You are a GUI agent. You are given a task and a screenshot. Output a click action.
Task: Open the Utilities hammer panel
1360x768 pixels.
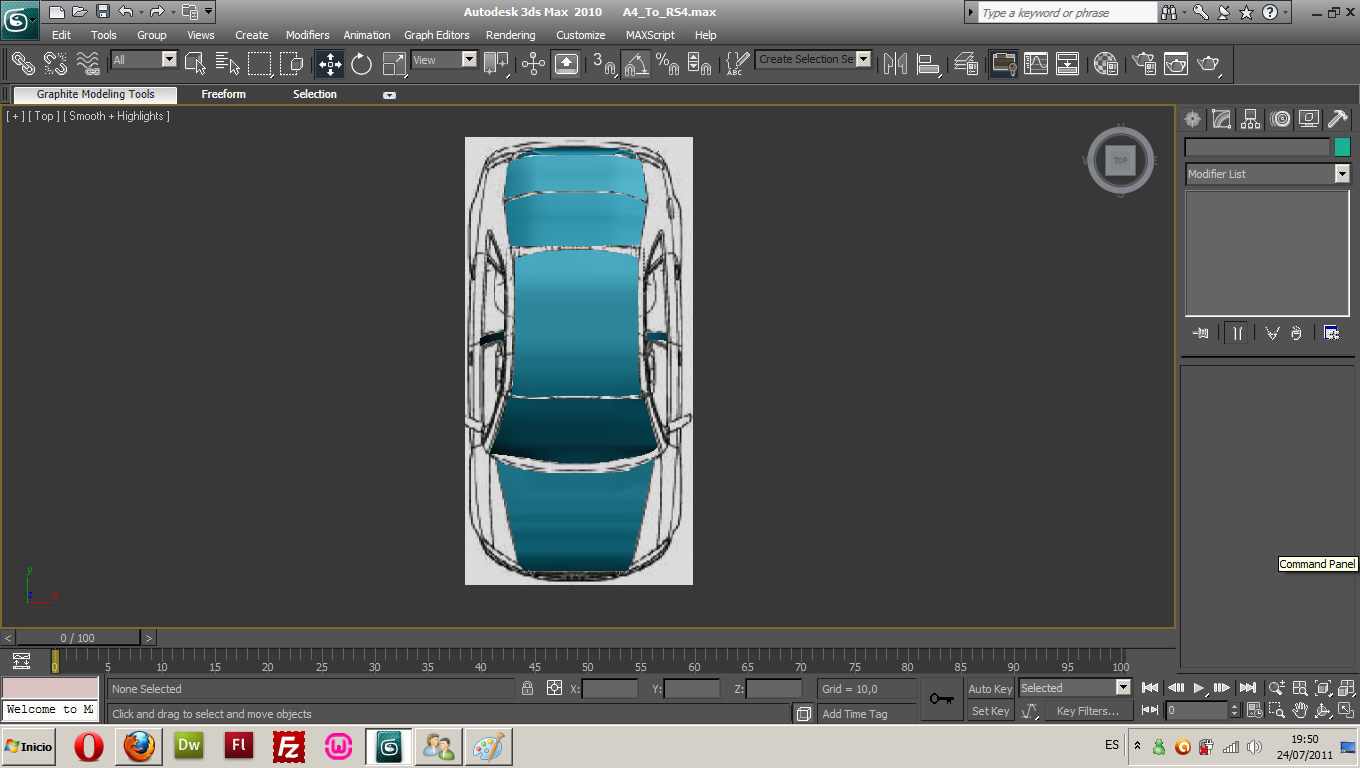(x=1338, y=120)
